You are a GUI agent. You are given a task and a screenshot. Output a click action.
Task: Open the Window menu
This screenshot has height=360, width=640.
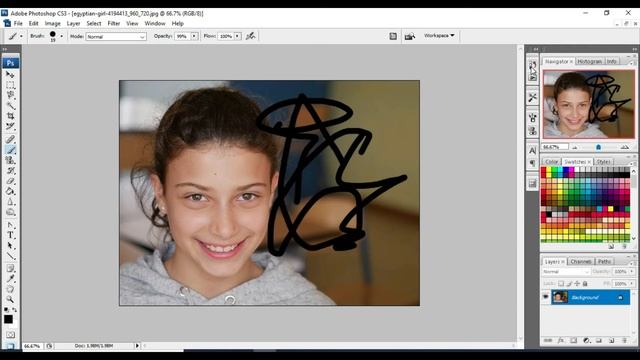click(155, 24)
